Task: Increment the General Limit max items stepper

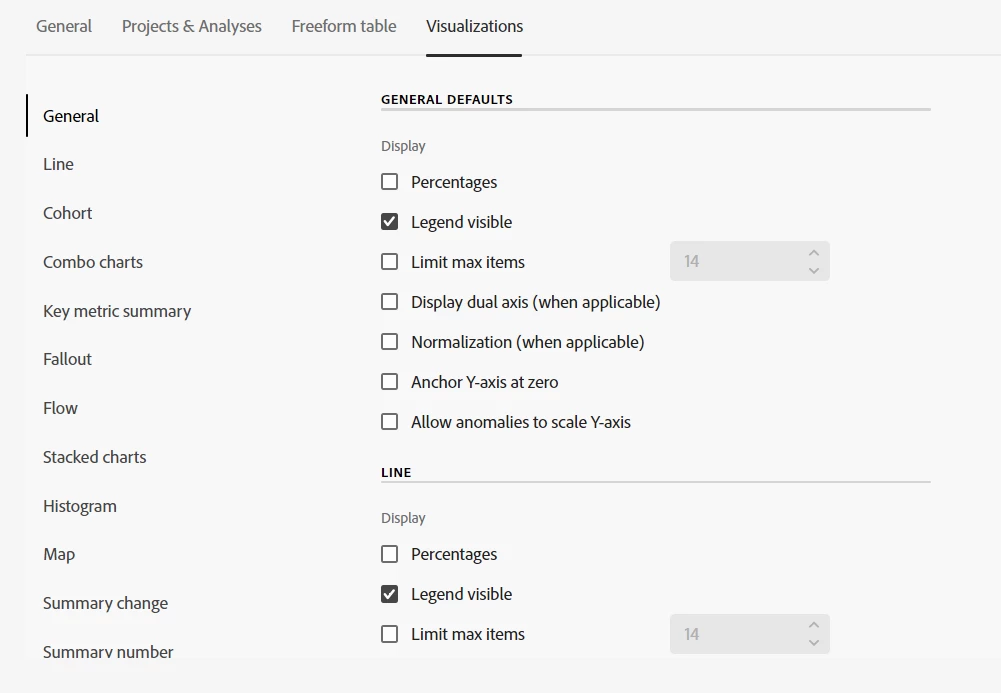Action: pos(814,253)
